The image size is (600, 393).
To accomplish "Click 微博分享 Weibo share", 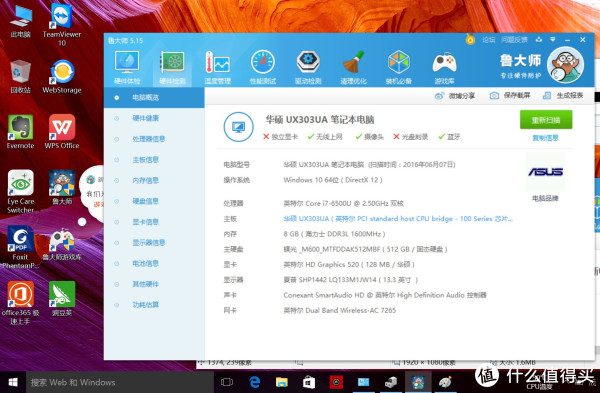I will [455, 96].
